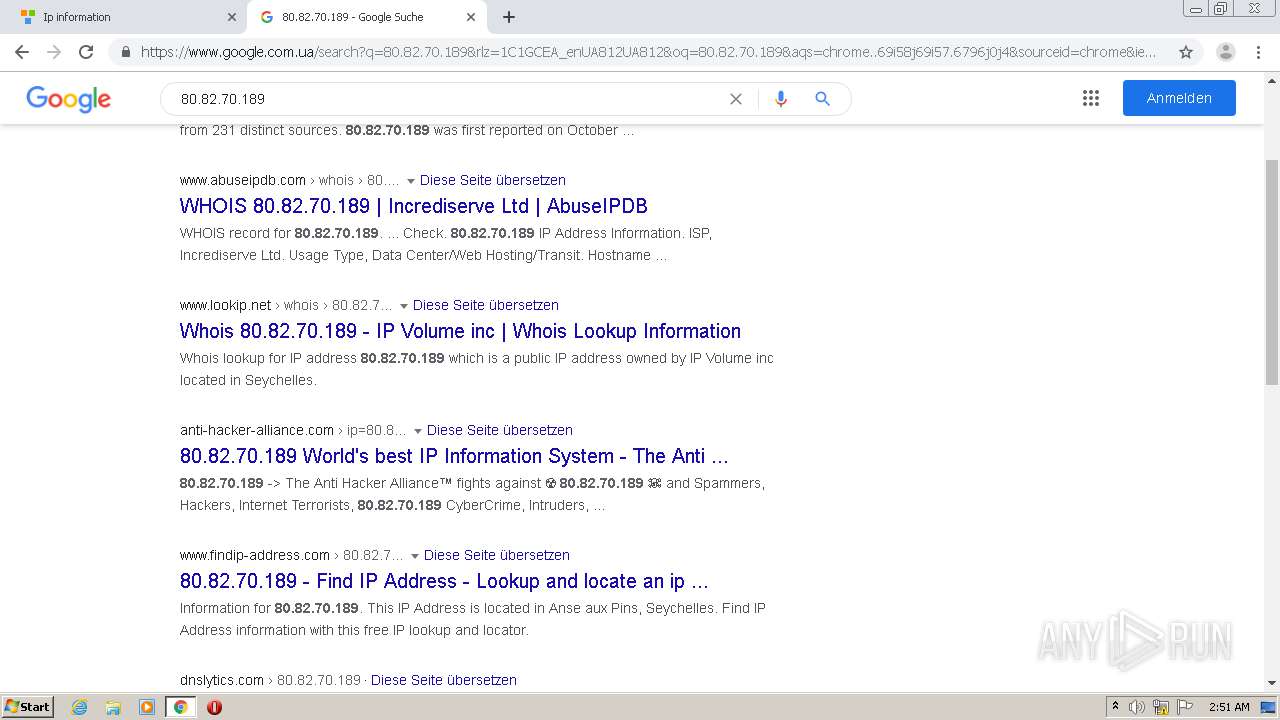The image size is (1280, 720).
Task: Click the padlock site info icon
Action: tap(126, 52)
